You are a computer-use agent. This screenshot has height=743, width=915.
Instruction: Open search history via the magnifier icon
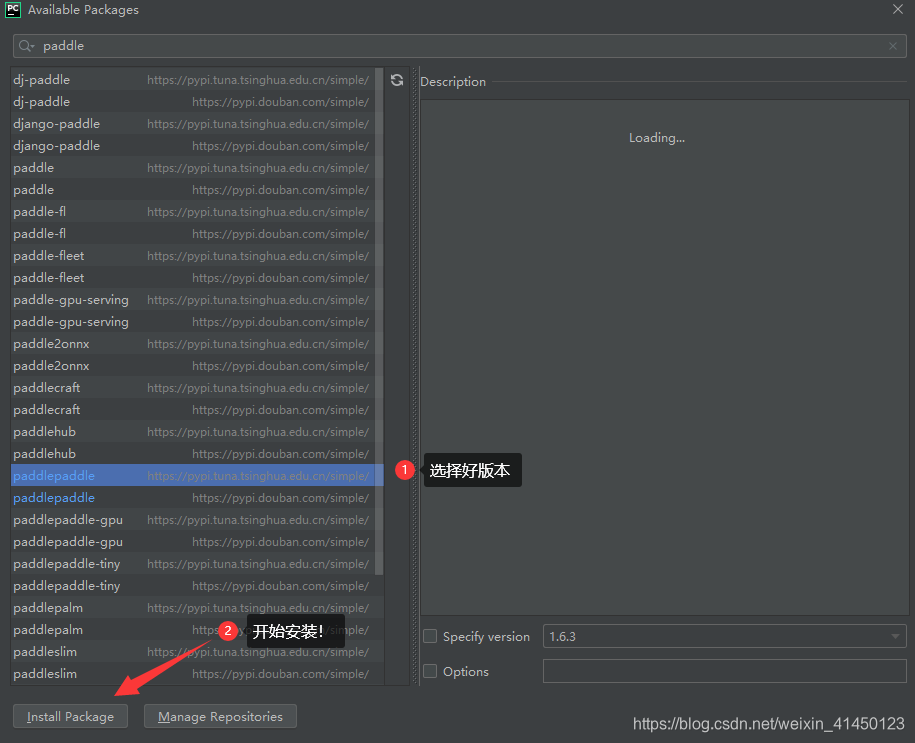pyautogui.click(x=26, y=46)
